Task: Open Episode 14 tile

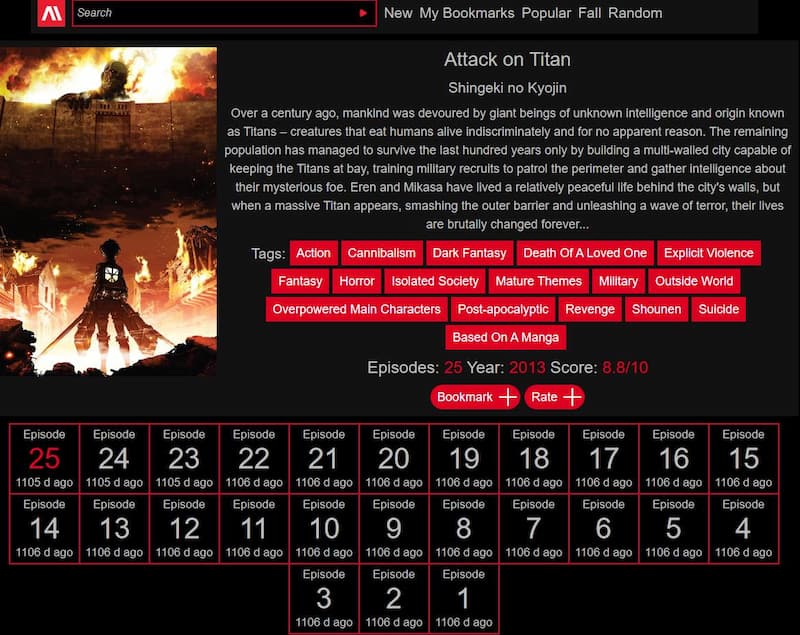Action: point(44,528)
